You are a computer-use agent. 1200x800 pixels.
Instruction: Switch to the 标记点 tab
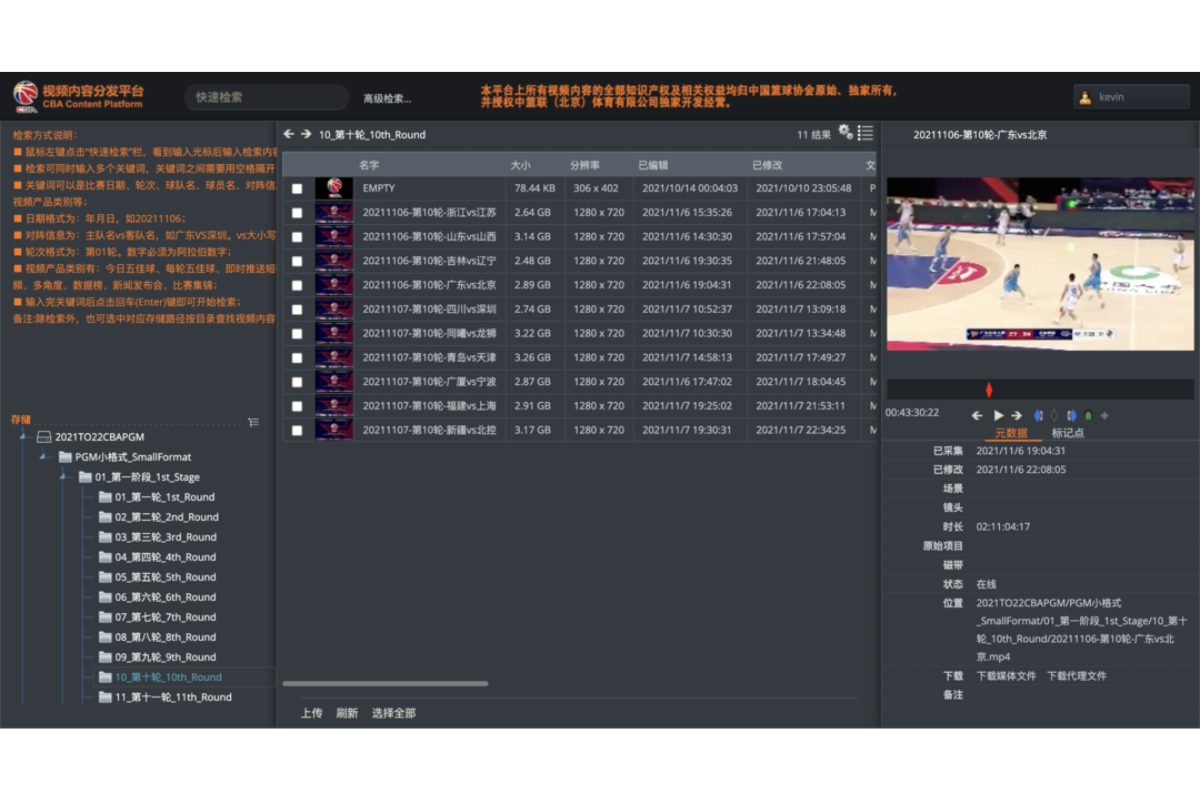(1067, 433)
